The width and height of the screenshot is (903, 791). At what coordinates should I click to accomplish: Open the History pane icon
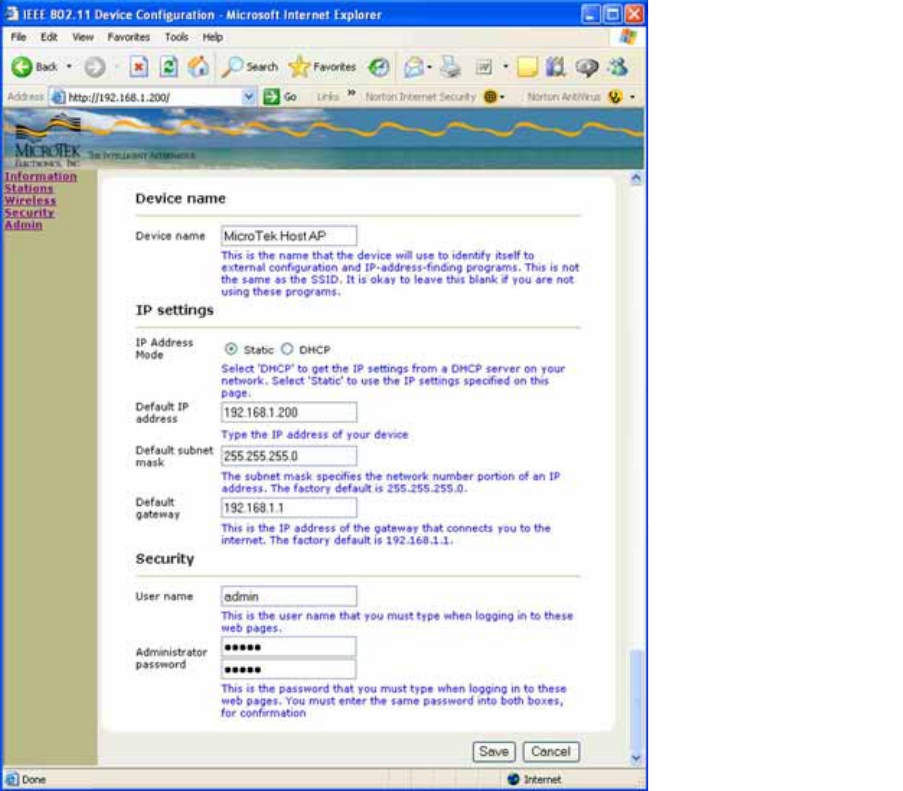pos(378,67)
